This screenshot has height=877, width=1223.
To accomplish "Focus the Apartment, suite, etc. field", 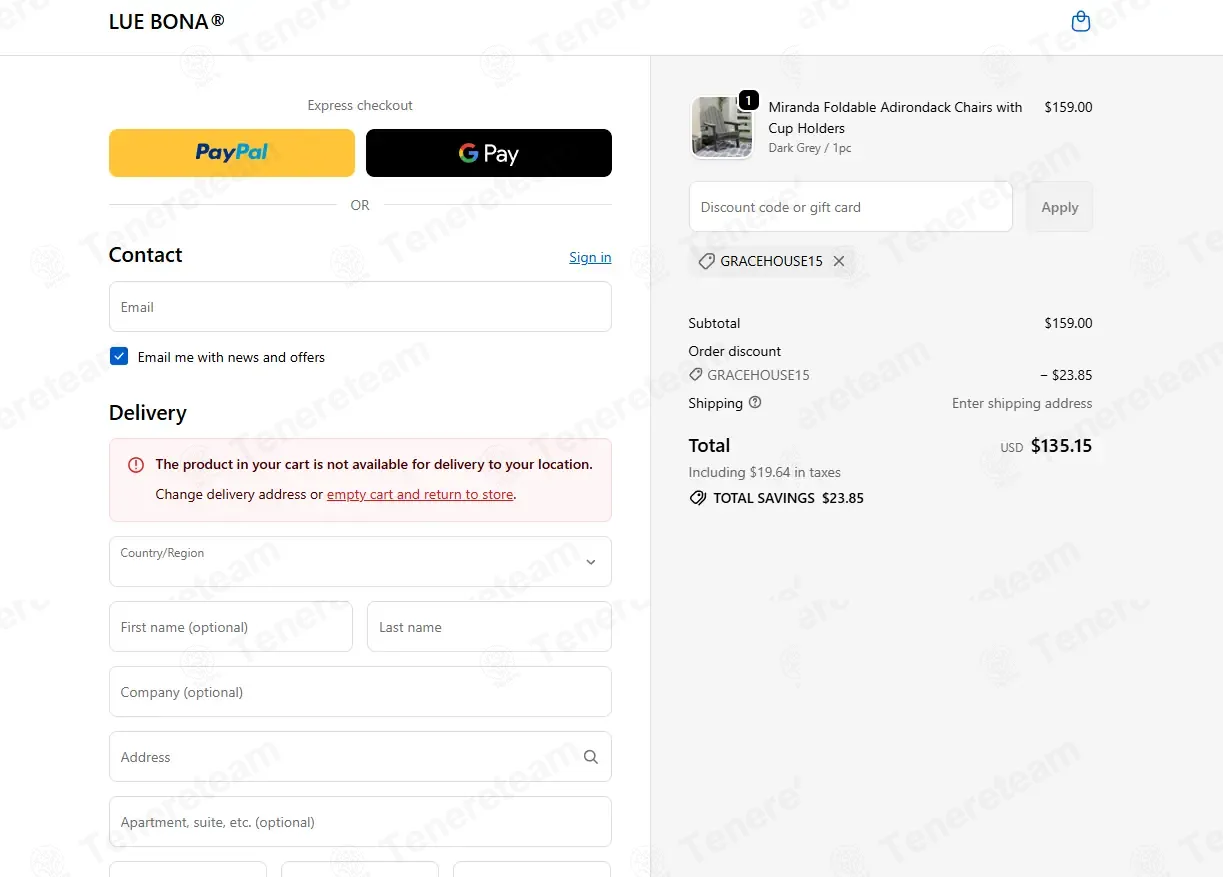I will click(x=360, y=821).
